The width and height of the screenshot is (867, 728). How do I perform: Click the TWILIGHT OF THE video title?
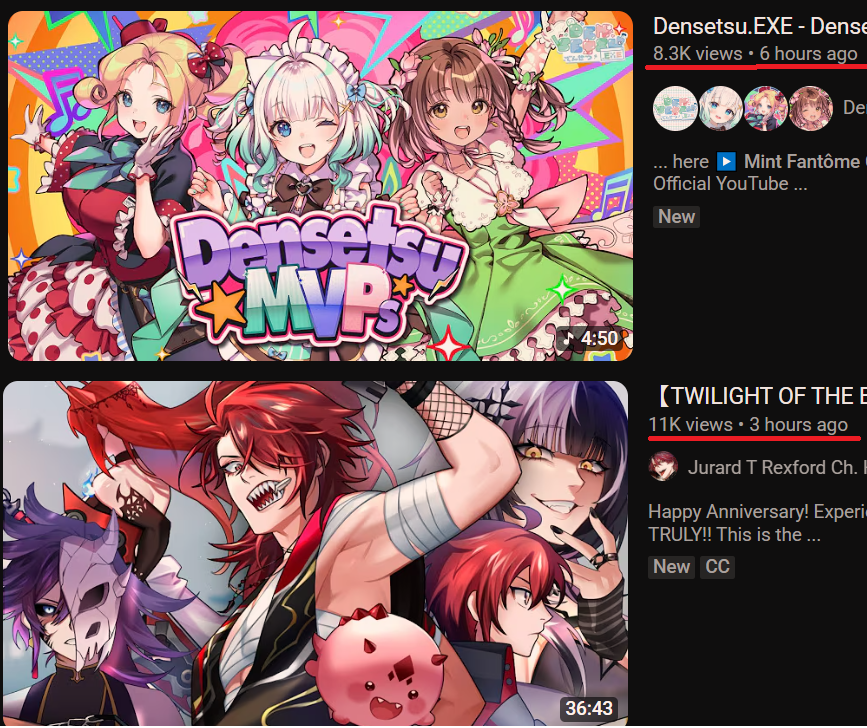[762, 396]
